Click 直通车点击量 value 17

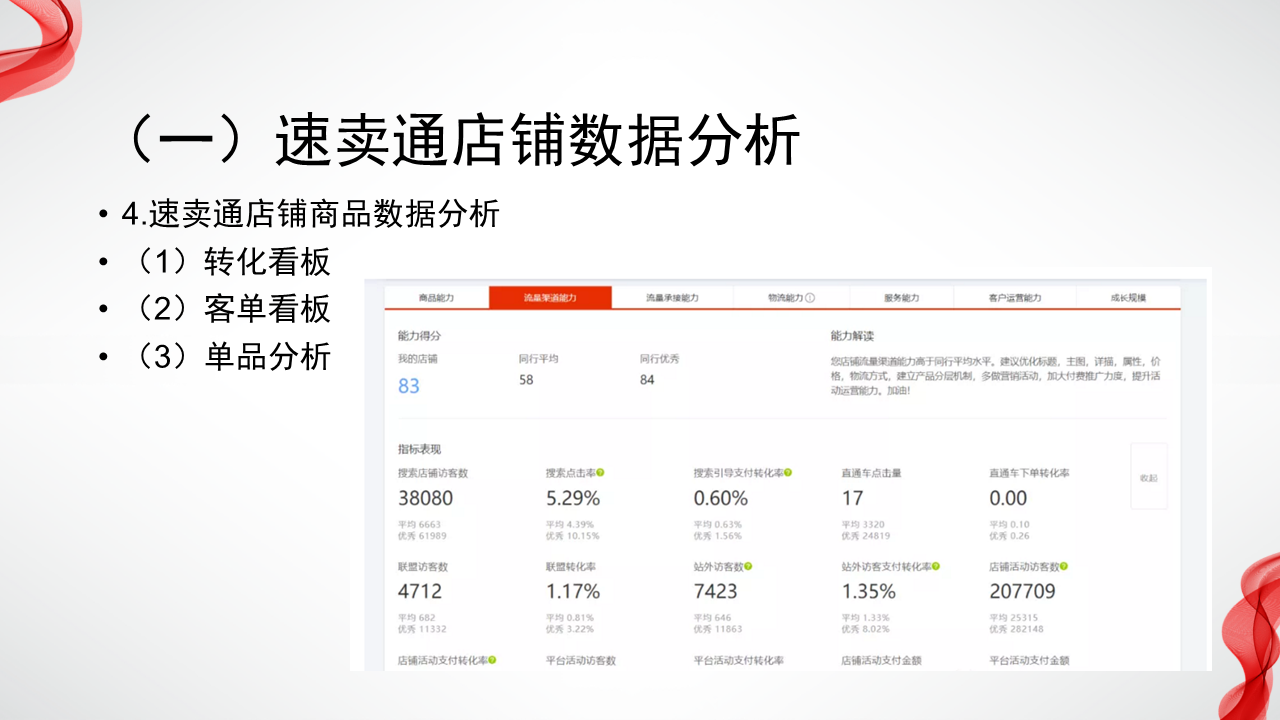click(x=852, y=498)
